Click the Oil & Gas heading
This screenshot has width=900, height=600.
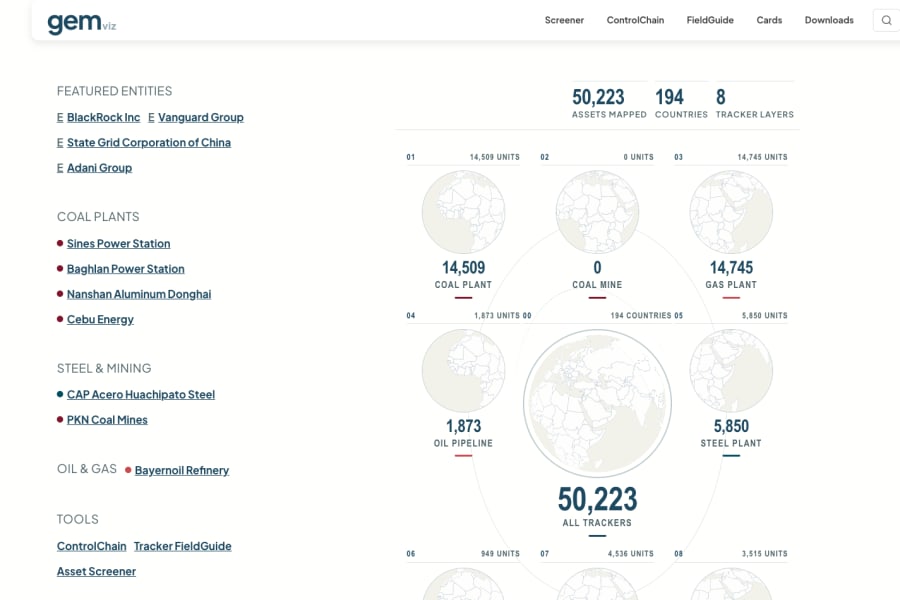click(x=87, y=469)
